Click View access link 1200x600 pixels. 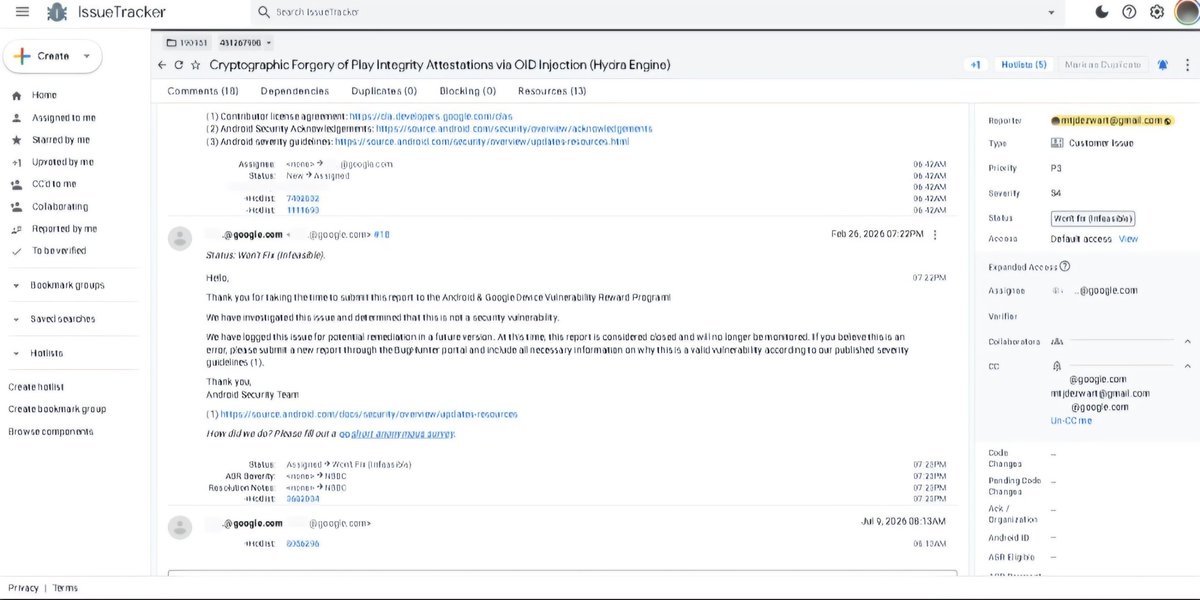point(1128,239)
